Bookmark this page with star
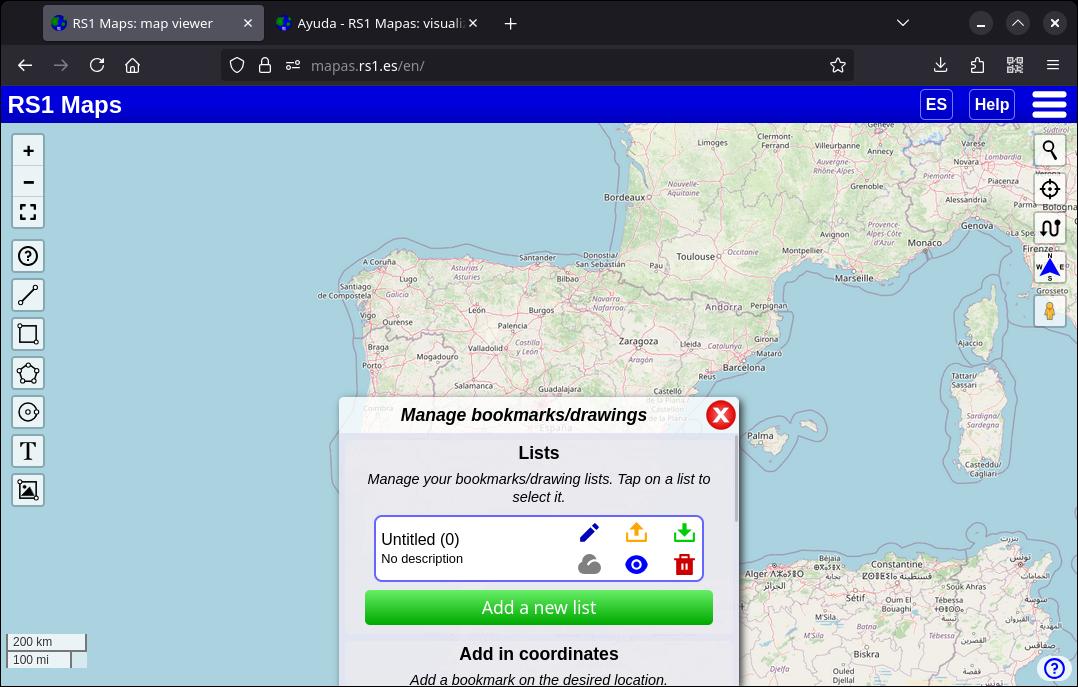The image size is (1078, 687). [x=837, y=65]
